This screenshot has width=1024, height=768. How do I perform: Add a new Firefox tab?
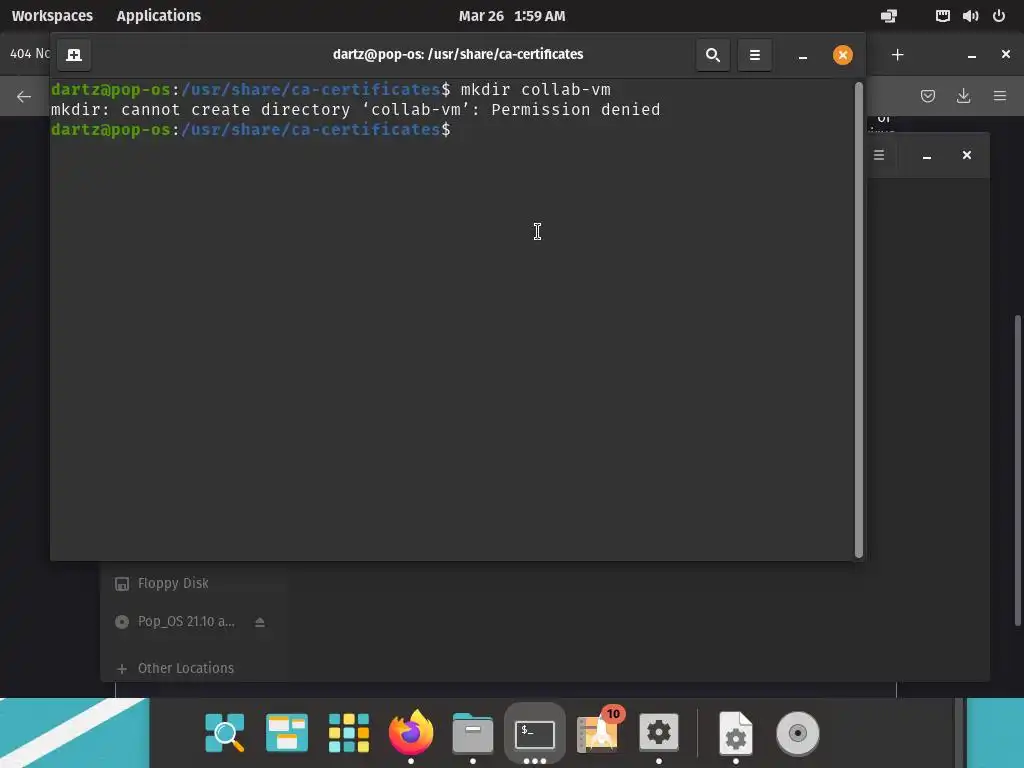[x=898, y=55]
